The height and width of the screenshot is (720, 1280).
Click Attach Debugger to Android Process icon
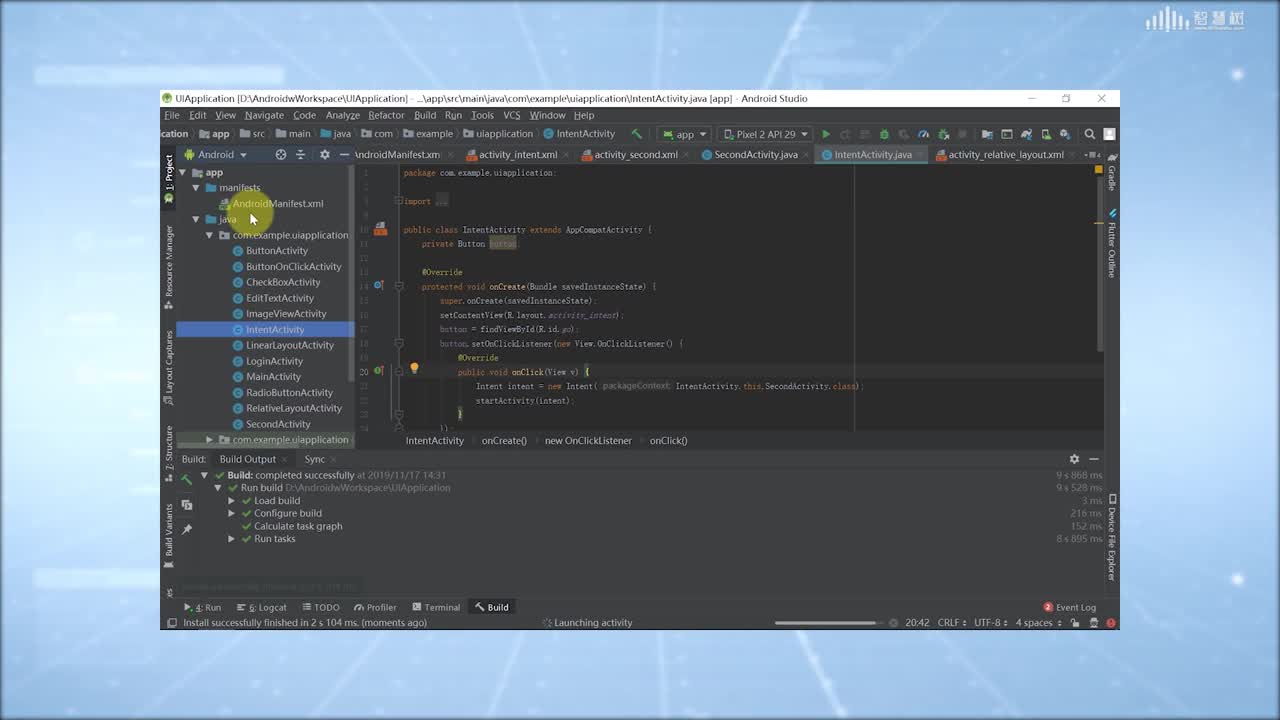pos(943,134)
